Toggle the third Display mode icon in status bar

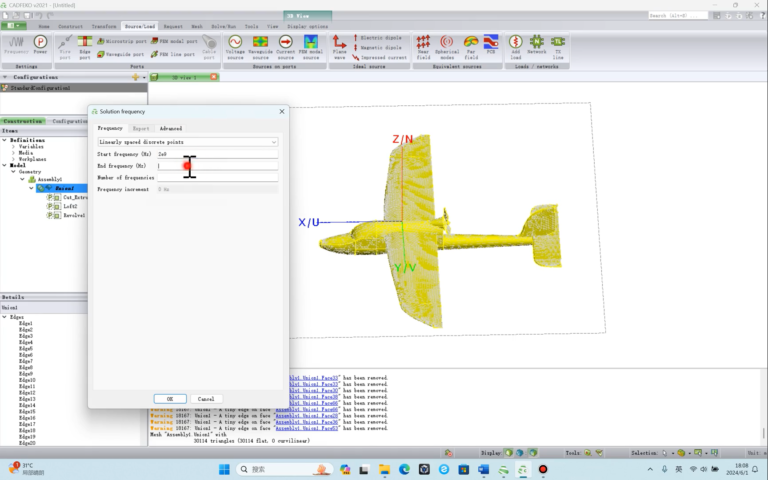(x=532, y=453)
